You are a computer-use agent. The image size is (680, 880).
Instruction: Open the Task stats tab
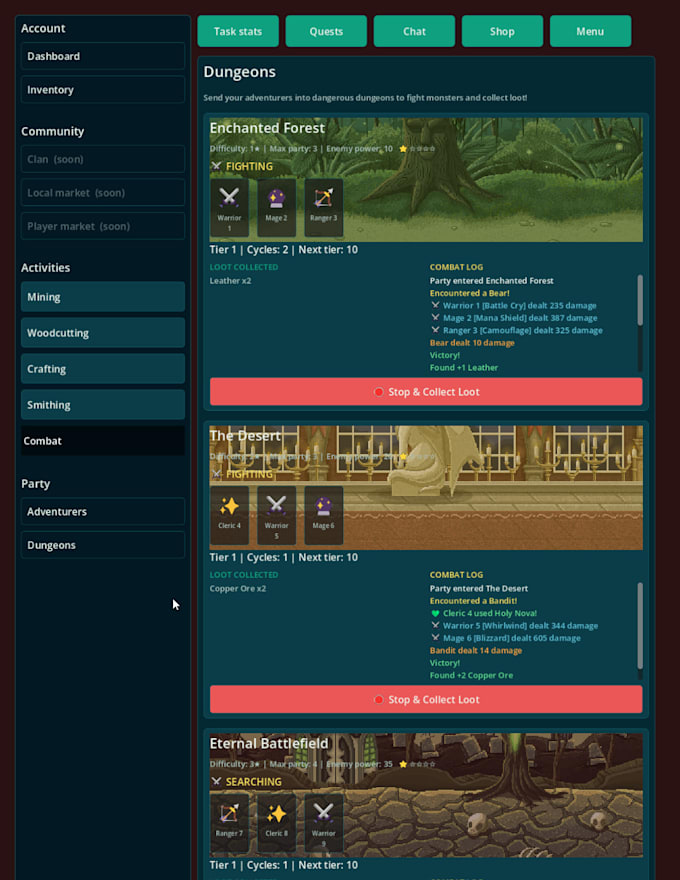pos(238,31)
